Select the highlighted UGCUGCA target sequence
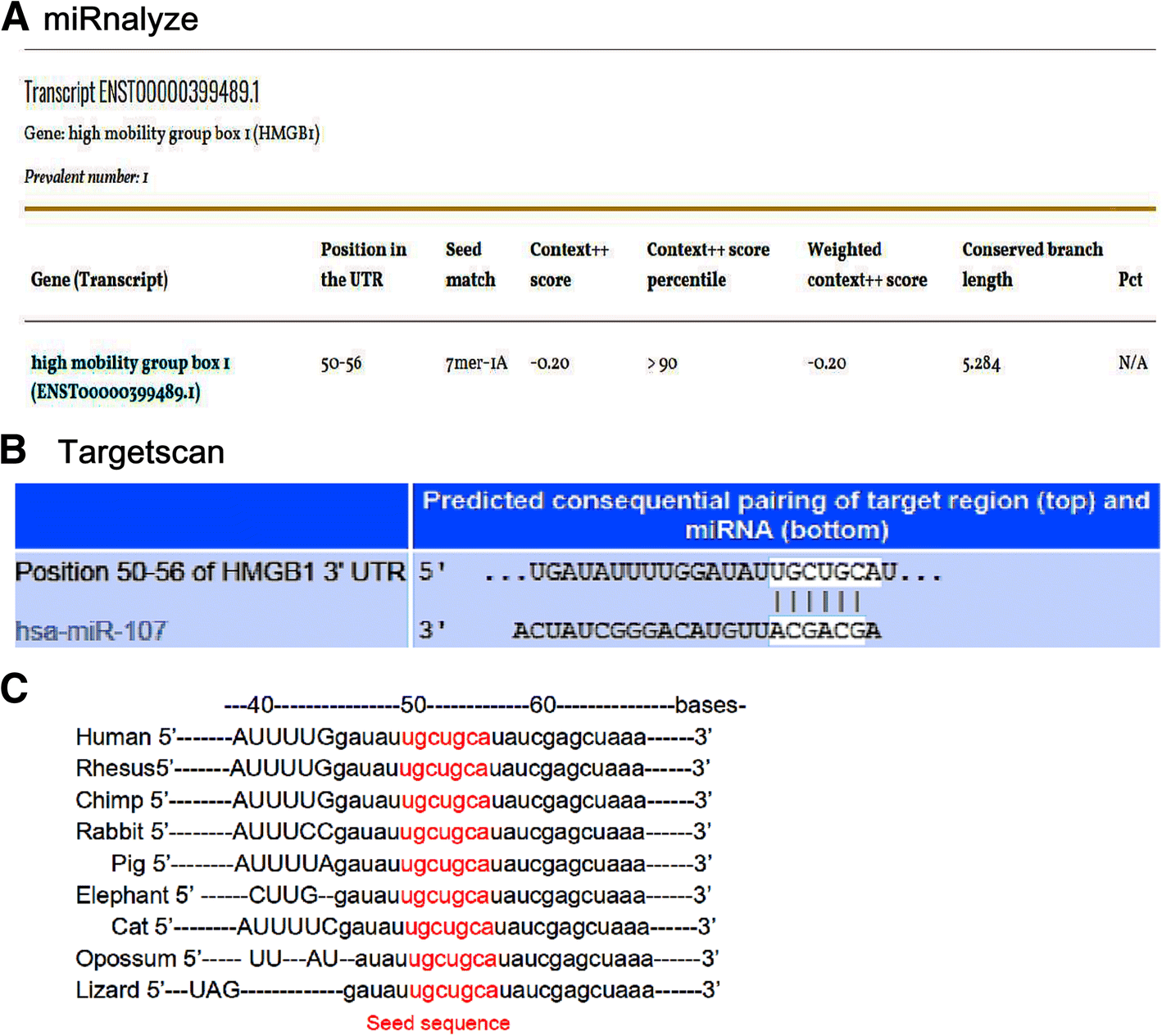The height and width of the screenshot is (1036, 1162). [x=825, y=570]
